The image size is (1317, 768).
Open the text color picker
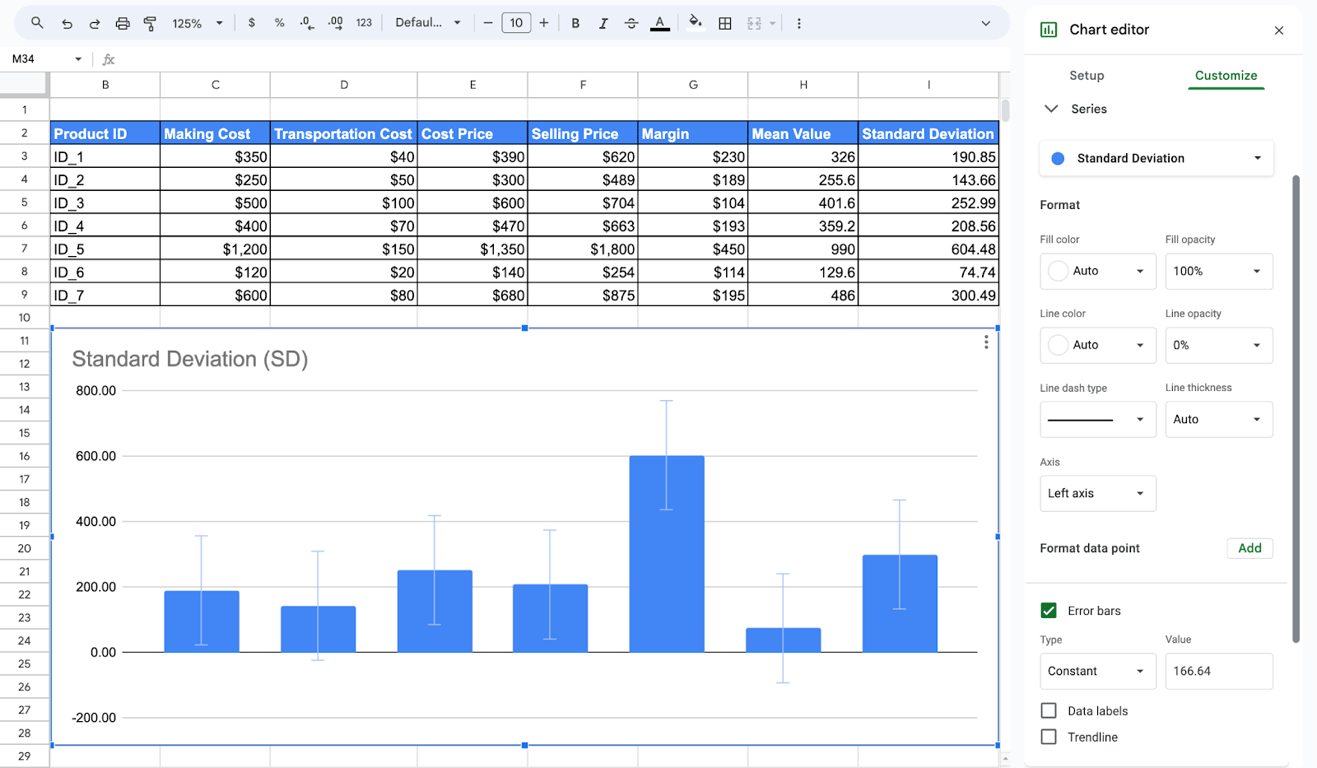[x=660, y=23]
